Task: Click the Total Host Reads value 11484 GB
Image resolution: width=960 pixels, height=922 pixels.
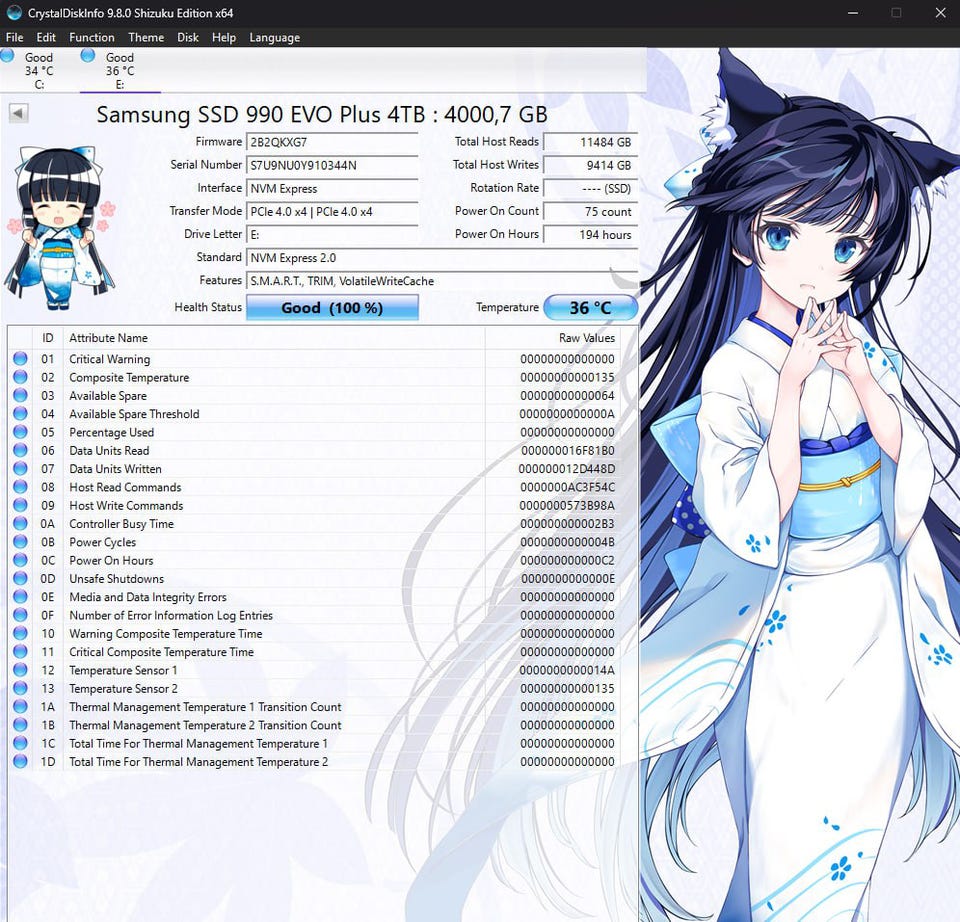Action: tap(591, 142)
